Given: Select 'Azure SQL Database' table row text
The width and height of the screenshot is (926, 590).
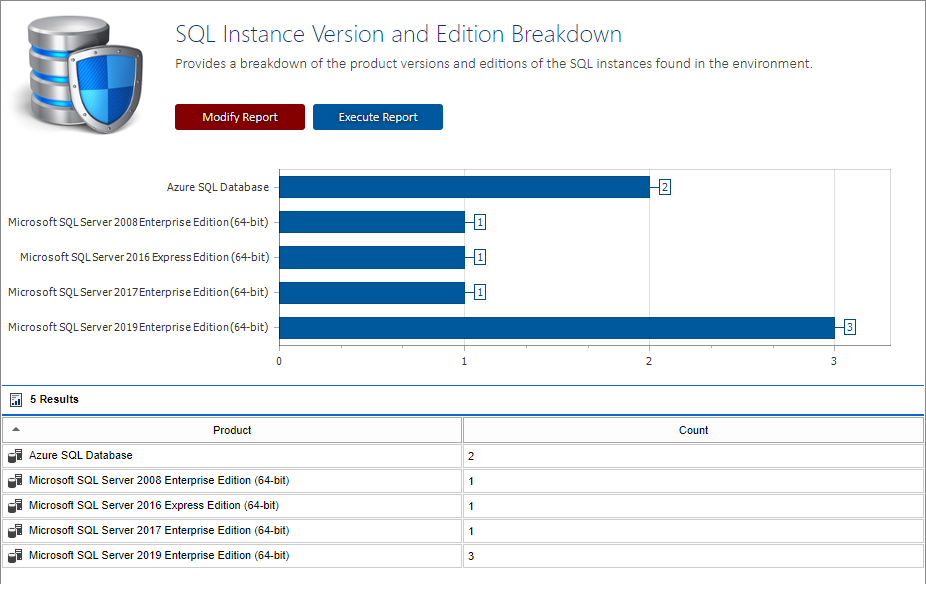Looking at the screenshot, I should (x=81, y=455).
